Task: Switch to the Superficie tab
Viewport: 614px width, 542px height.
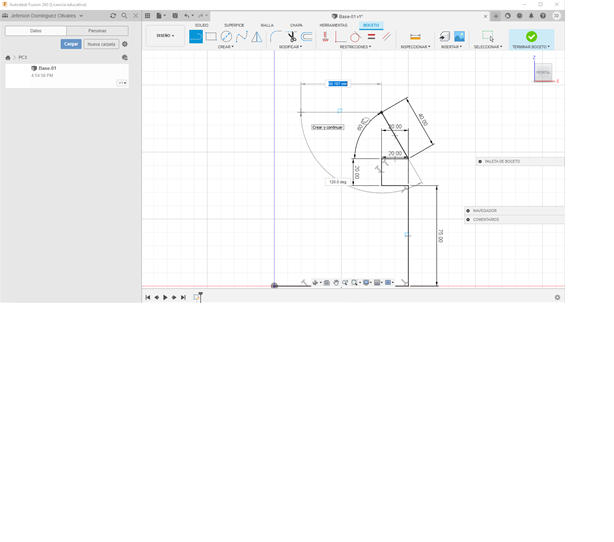Action: pos(234,25)
